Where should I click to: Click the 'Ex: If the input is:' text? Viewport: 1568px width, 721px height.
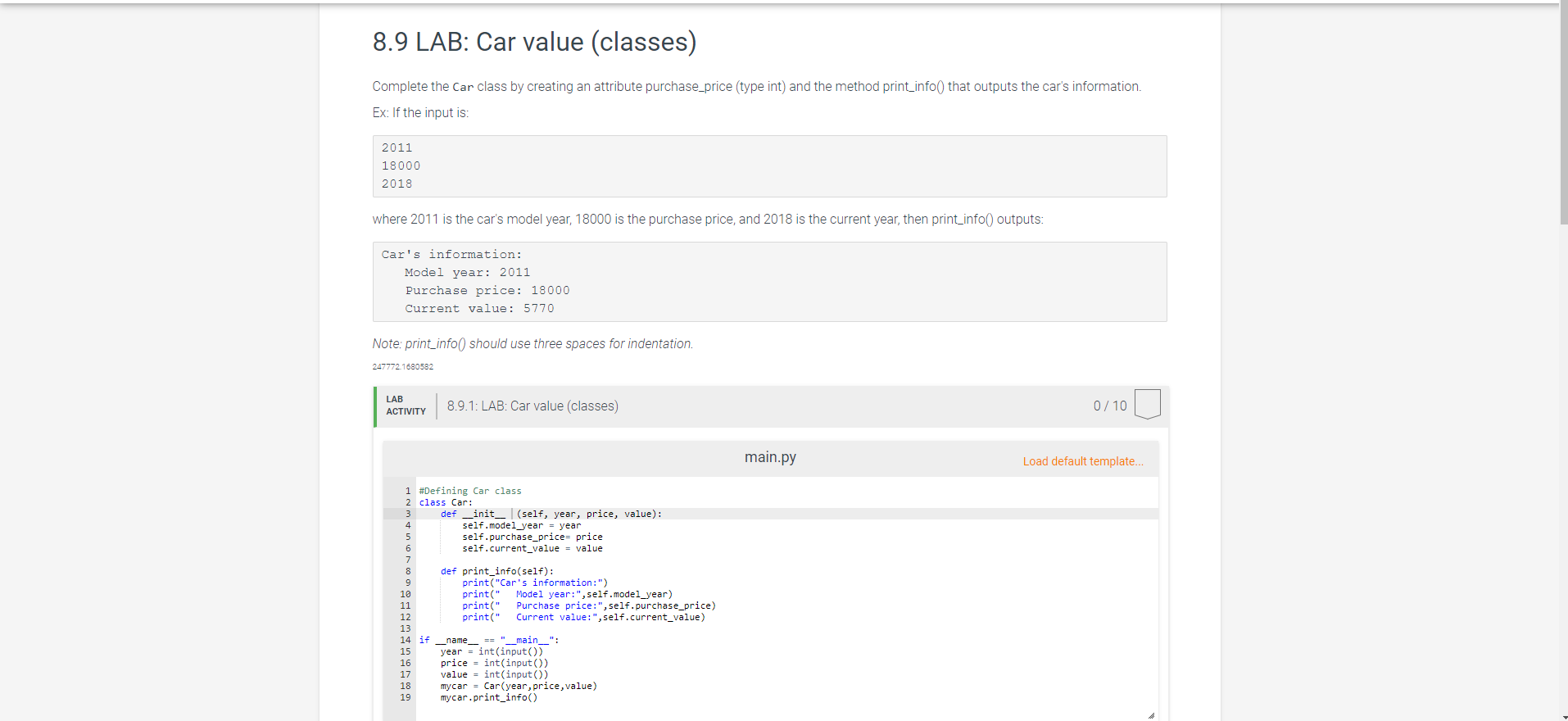[x=420, y=113]
